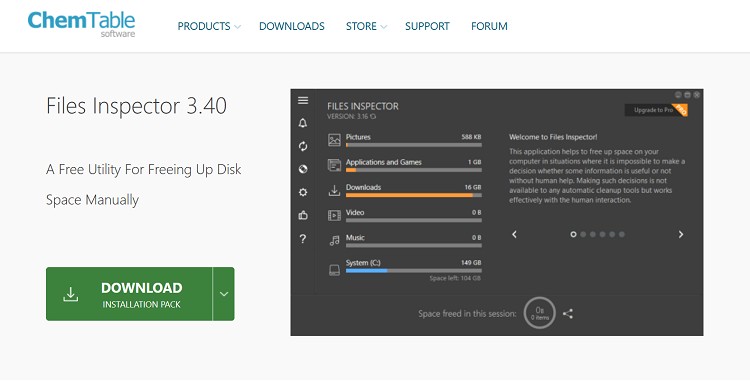Click the Space left: 104 GB text
This screenshot has width=750, height=381.
pos(455,278)
